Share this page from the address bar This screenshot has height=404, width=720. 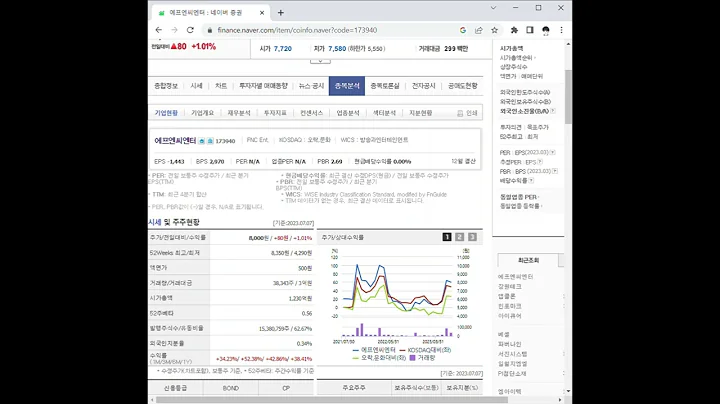click(x=478, y=30)
